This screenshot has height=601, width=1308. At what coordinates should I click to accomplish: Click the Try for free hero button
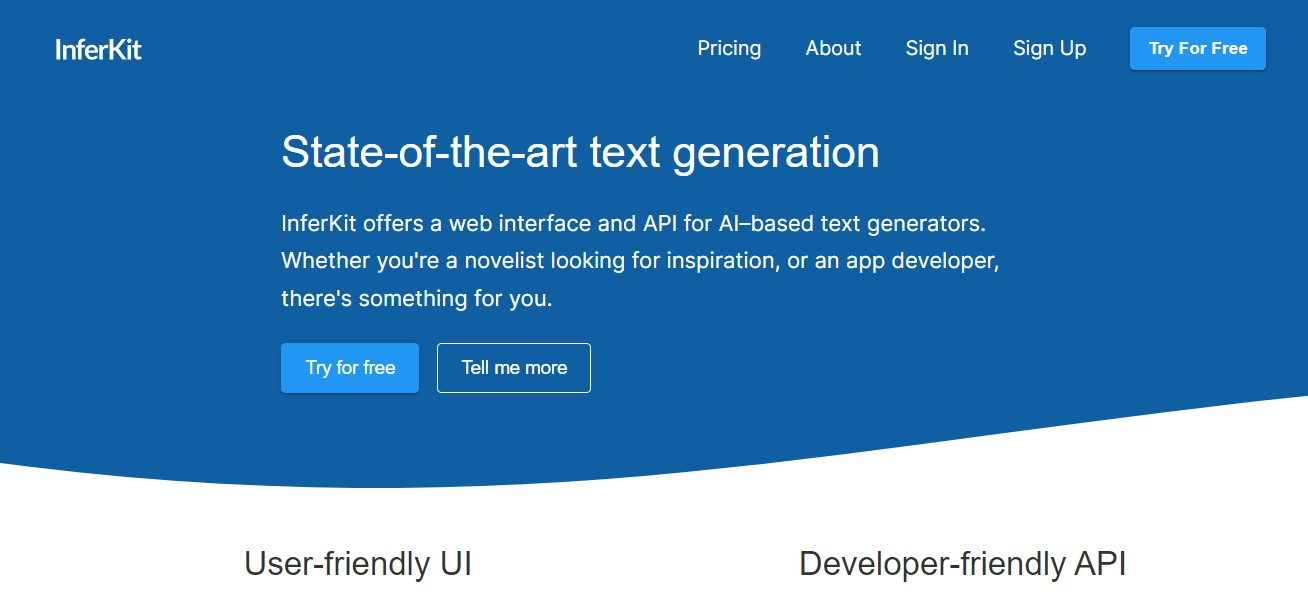tap(350, 368)
